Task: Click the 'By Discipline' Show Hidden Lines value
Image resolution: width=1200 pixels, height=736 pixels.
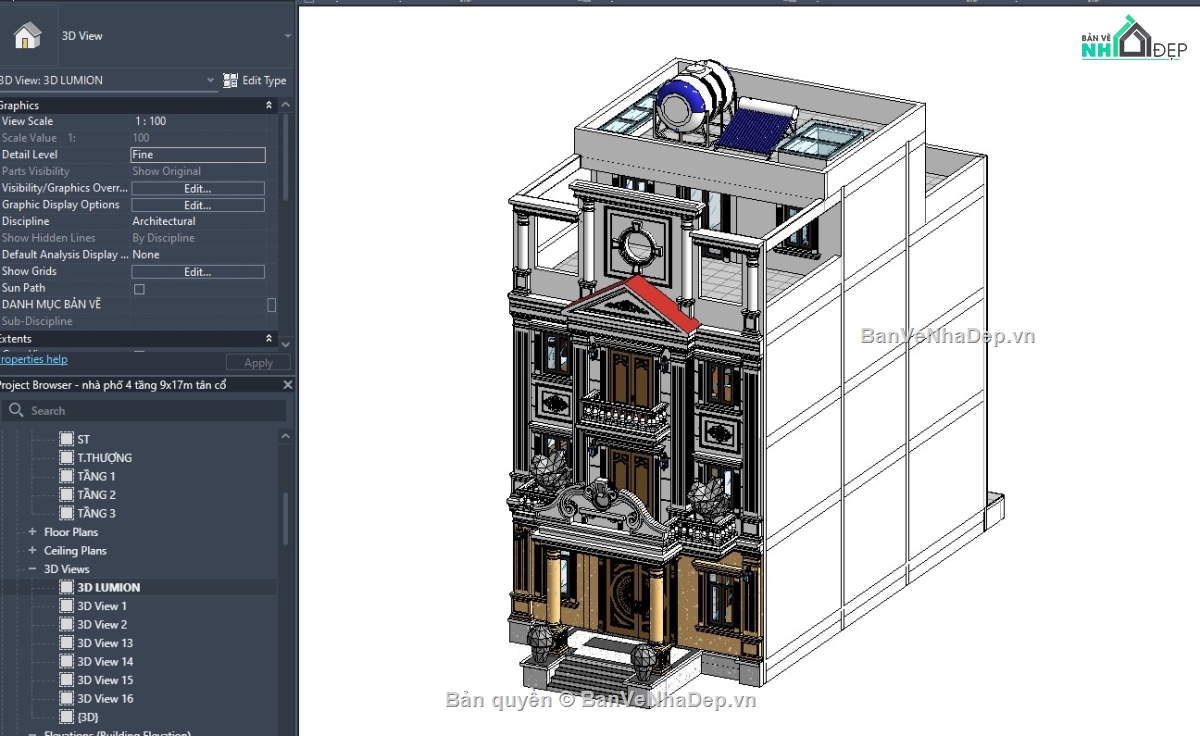Action: coord(163,238)
